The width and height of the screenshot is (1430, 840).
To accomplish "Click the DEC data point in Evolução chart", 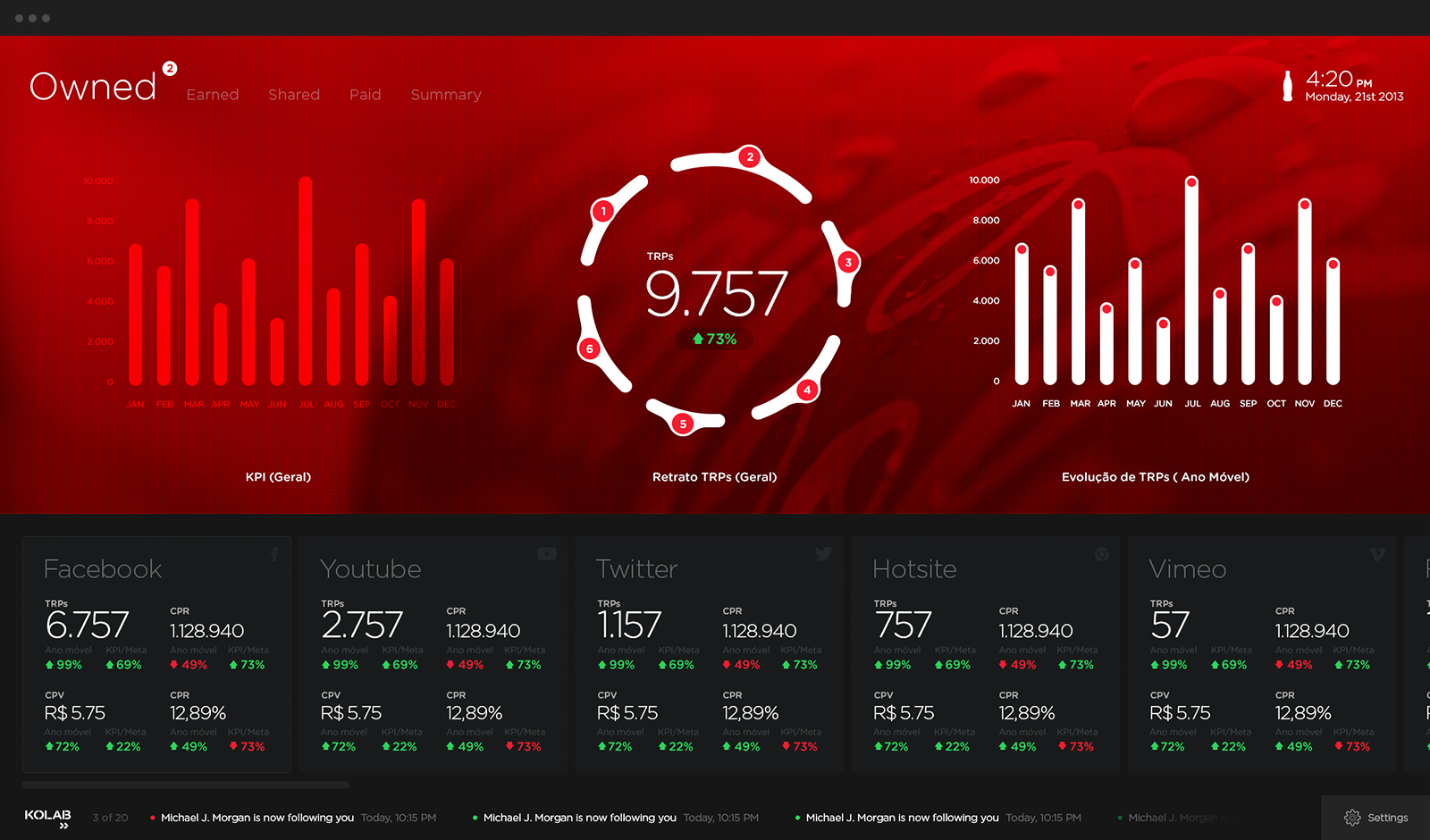I will pos(1333,265).
